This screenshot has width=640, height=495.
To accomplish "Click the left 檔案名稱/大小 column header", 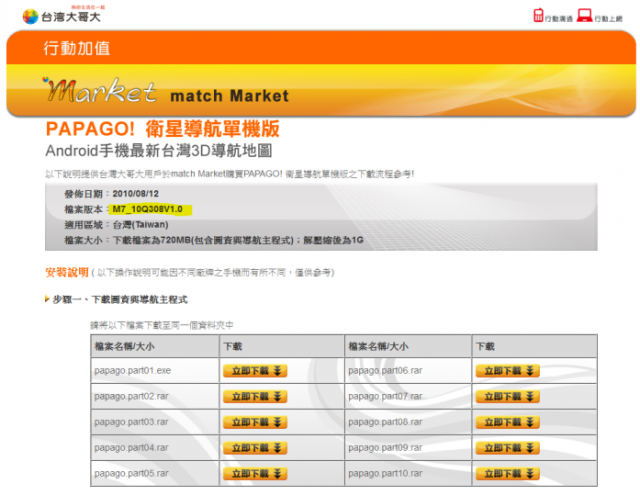I will coord(124,346).
